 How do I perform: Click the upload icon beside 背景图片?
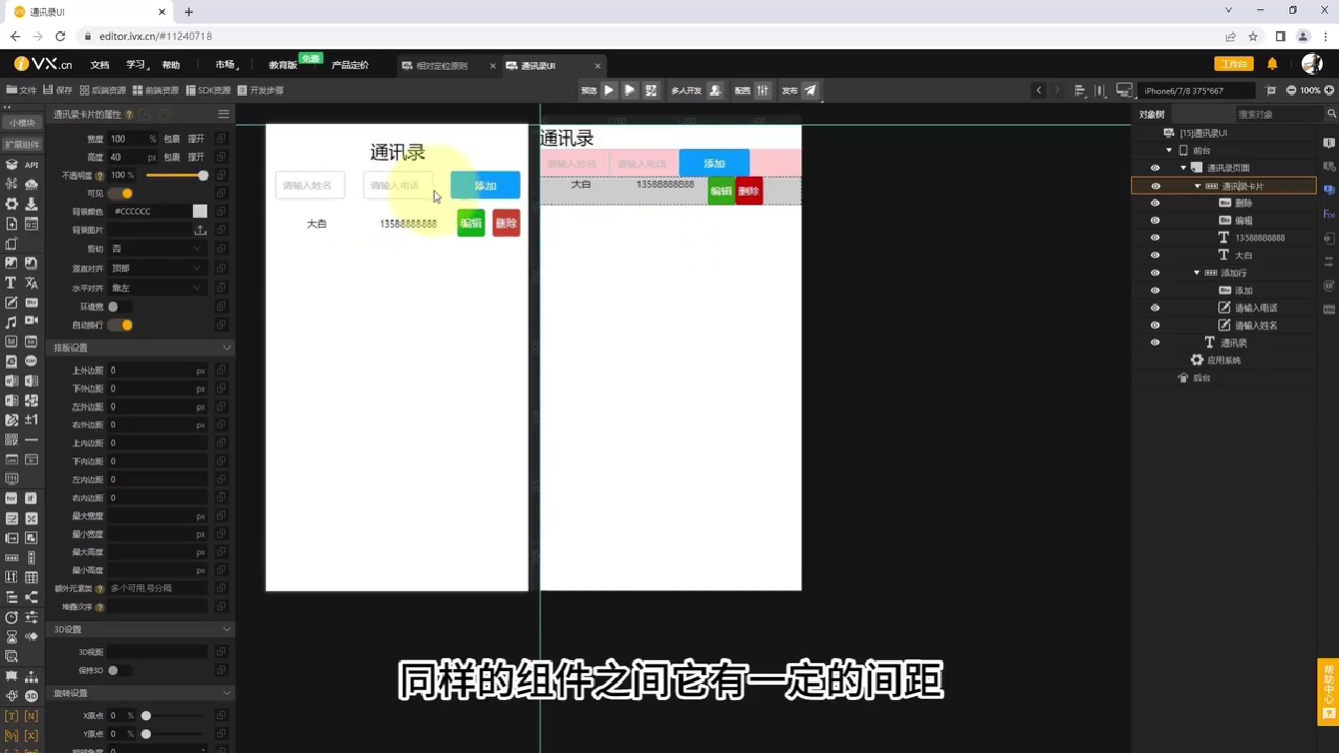click(x=200, y=230)
